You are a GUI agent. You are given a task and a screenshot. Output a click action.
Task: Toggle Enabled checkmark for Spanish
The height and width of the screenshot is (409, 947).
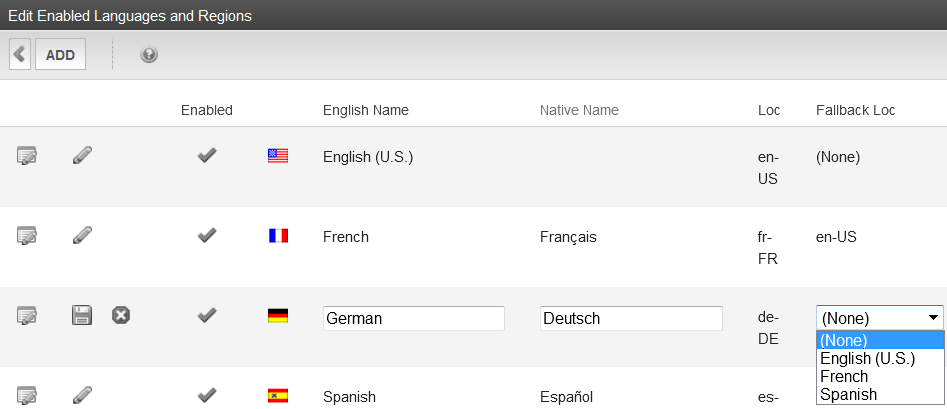coord(207,395)
